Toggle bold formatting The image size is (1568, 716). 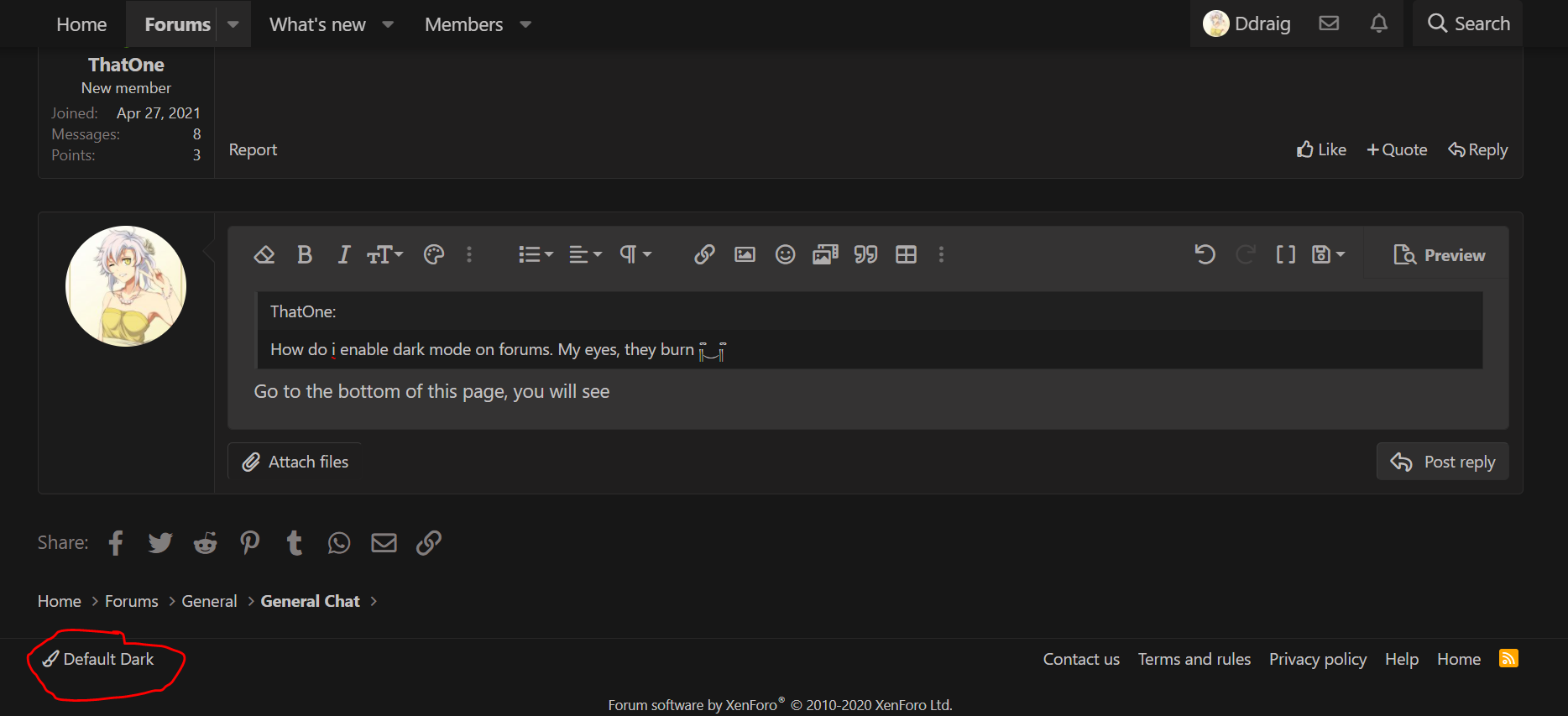(x=305, y=254)
